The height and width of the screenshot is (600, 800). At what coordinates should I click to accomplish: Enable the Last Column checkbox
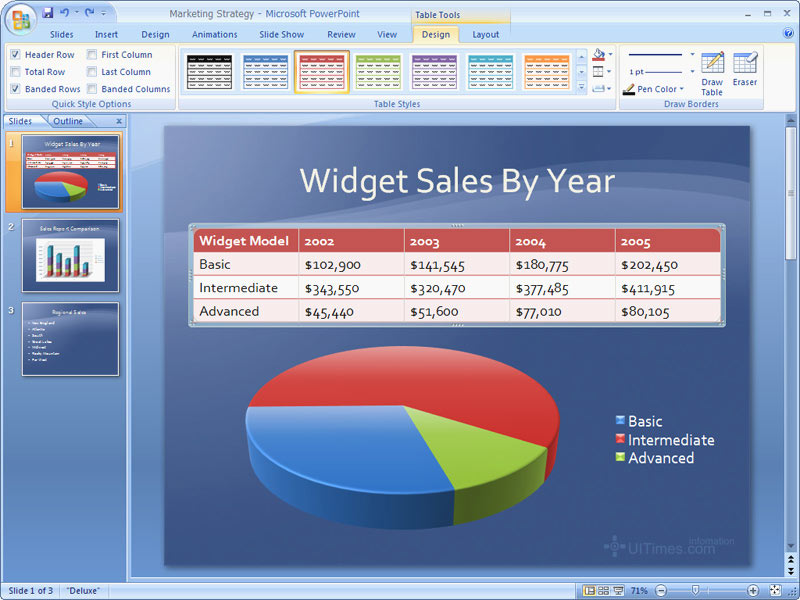click(92, 72)
